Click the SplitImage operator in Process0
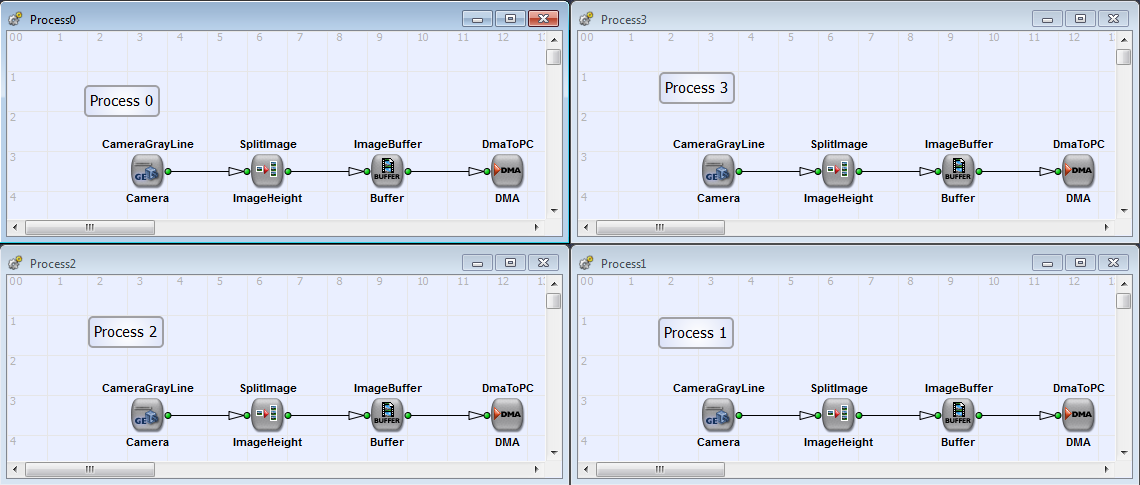1140x485 pixels. tap(268, 171)
